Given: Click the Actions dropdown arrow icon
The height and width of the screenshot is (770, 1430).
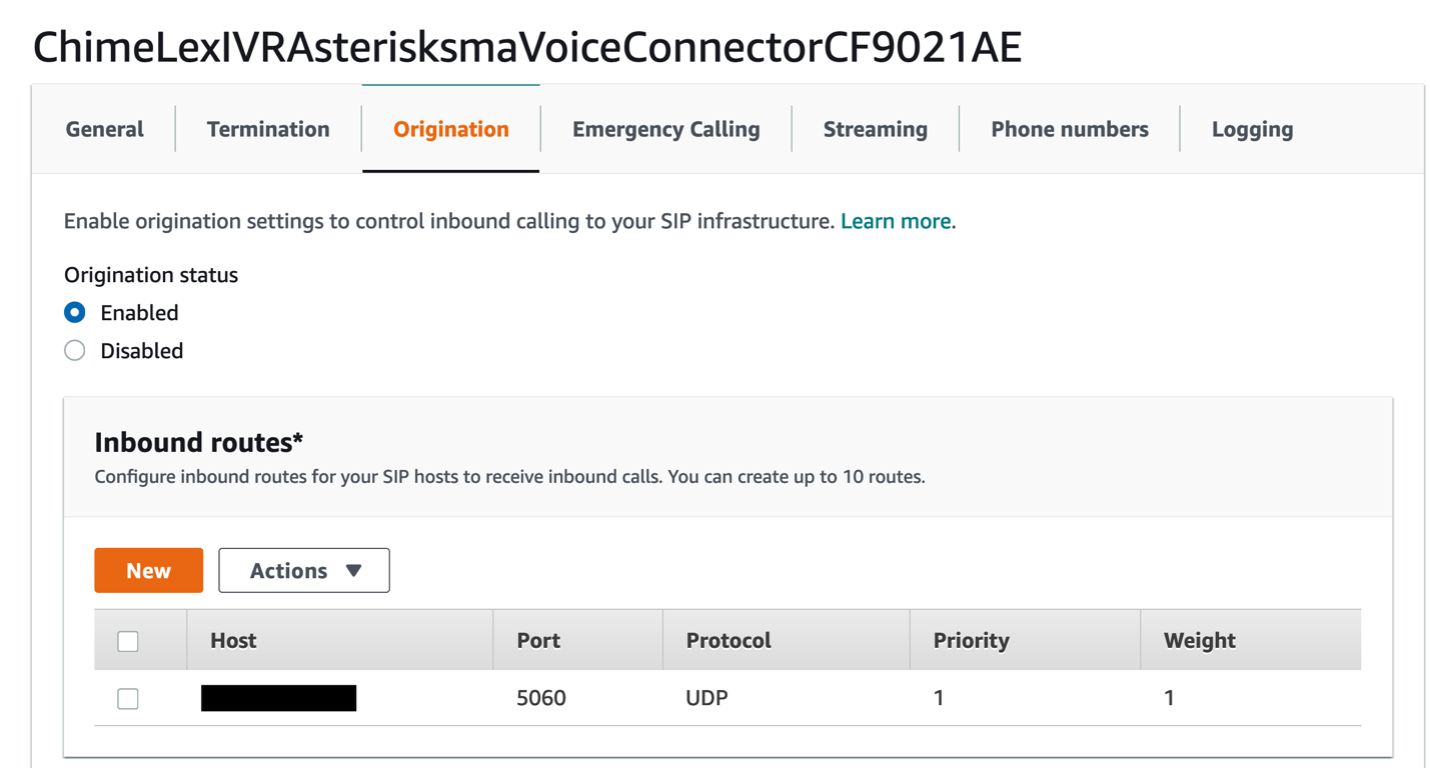Looking at the screenshot, I should point(353,571).
